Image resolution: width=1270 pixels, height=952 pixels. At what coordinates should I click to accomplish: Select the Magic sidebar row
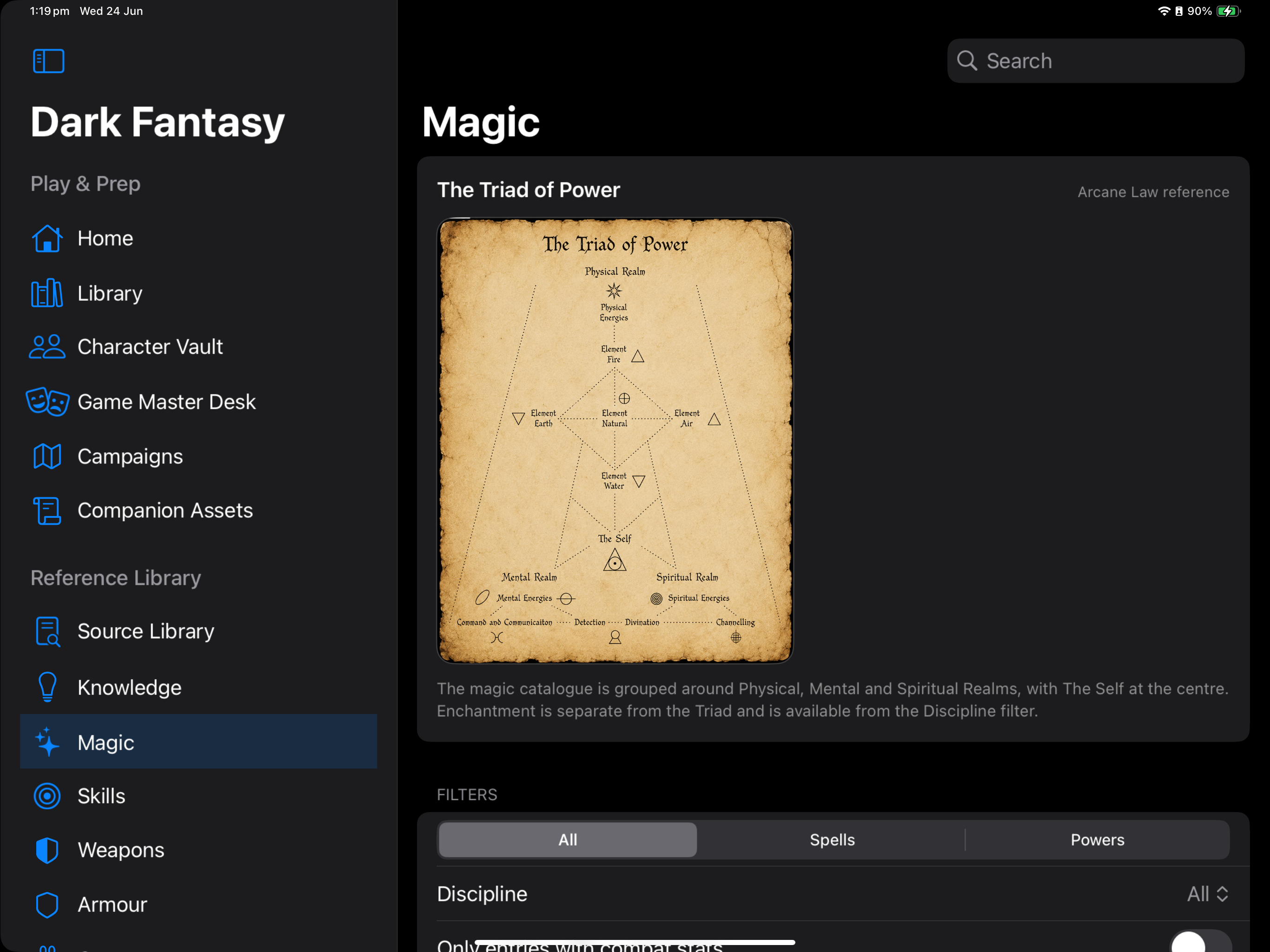[x=198, y=742]
